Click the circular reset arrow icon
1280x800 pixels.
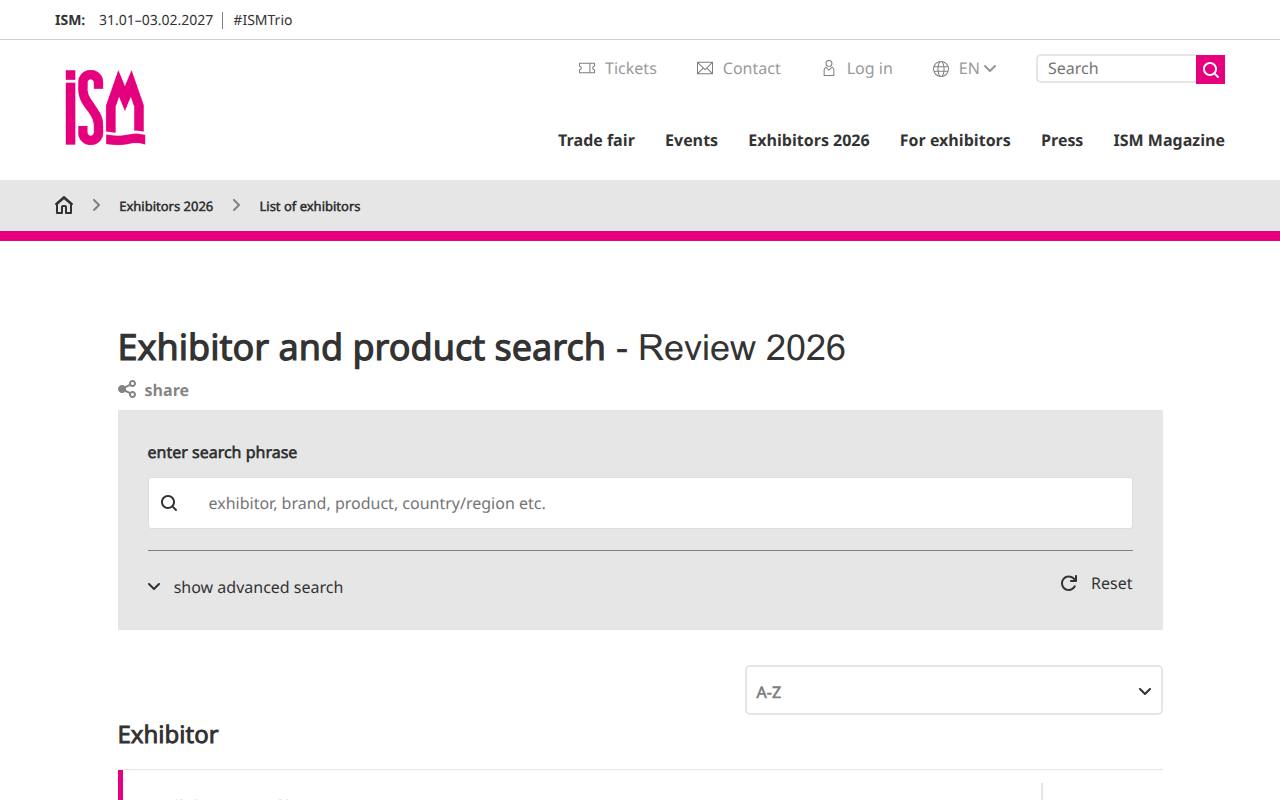[x=1069, y=583]
